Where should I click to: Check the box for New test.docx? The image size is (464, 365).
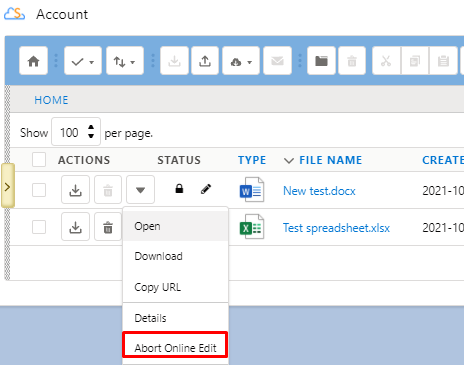pos(39,190)
